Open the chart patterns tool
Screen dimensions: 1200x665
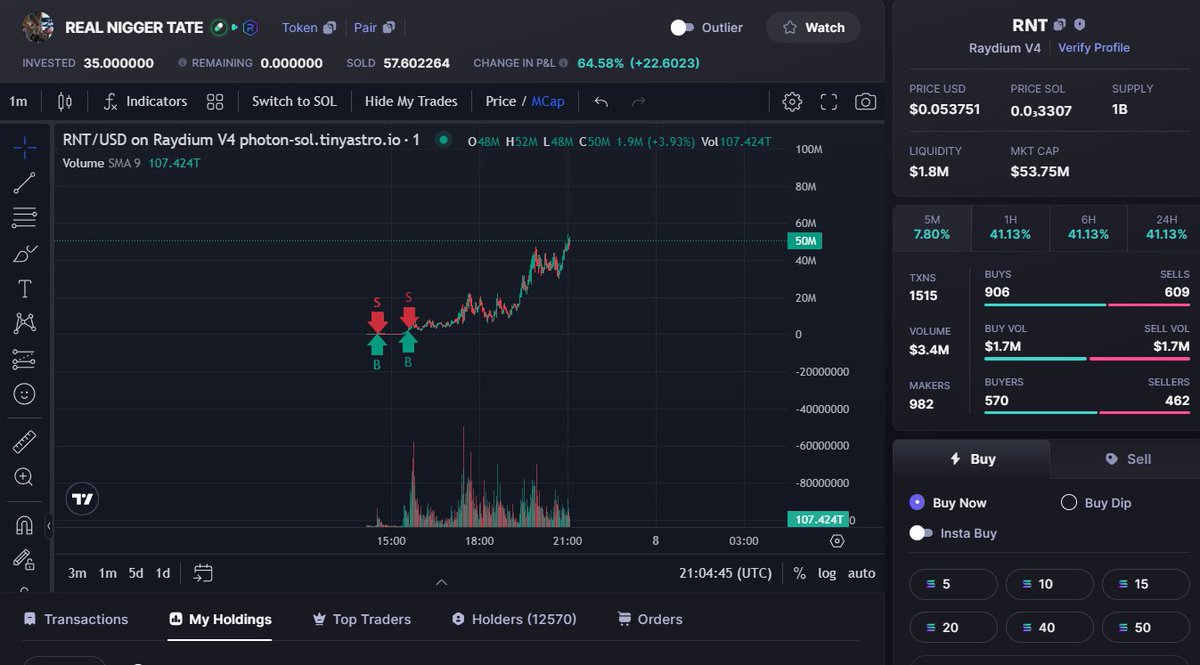(25, 323)
